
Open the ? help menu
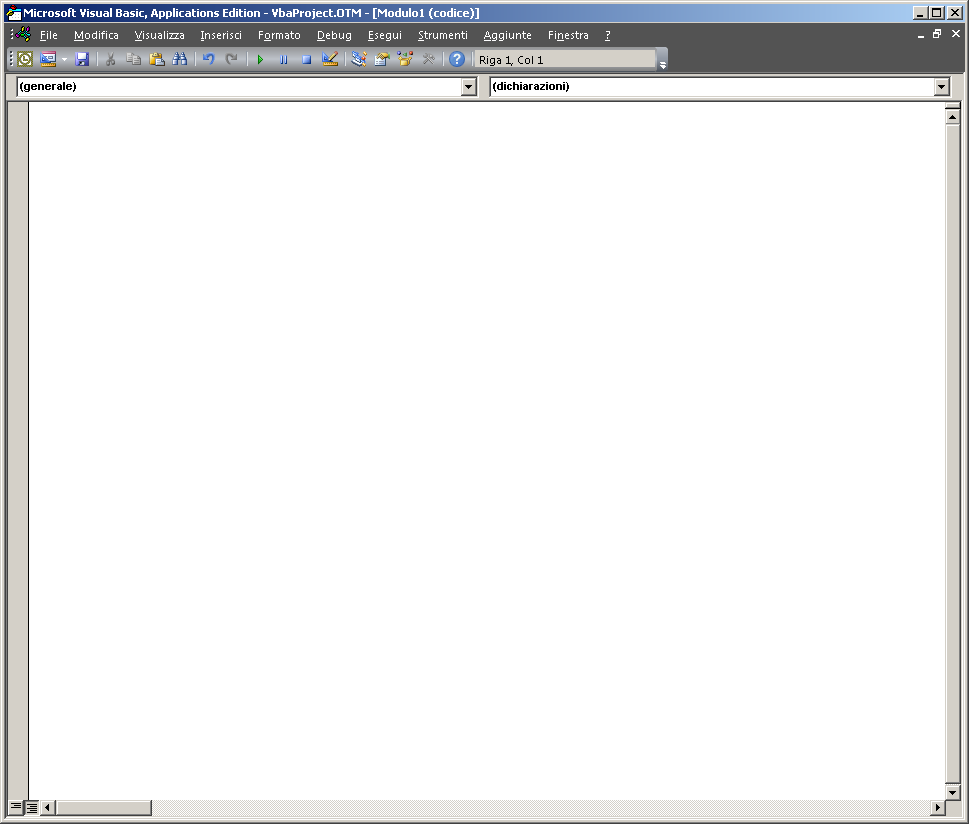[607, 35]
